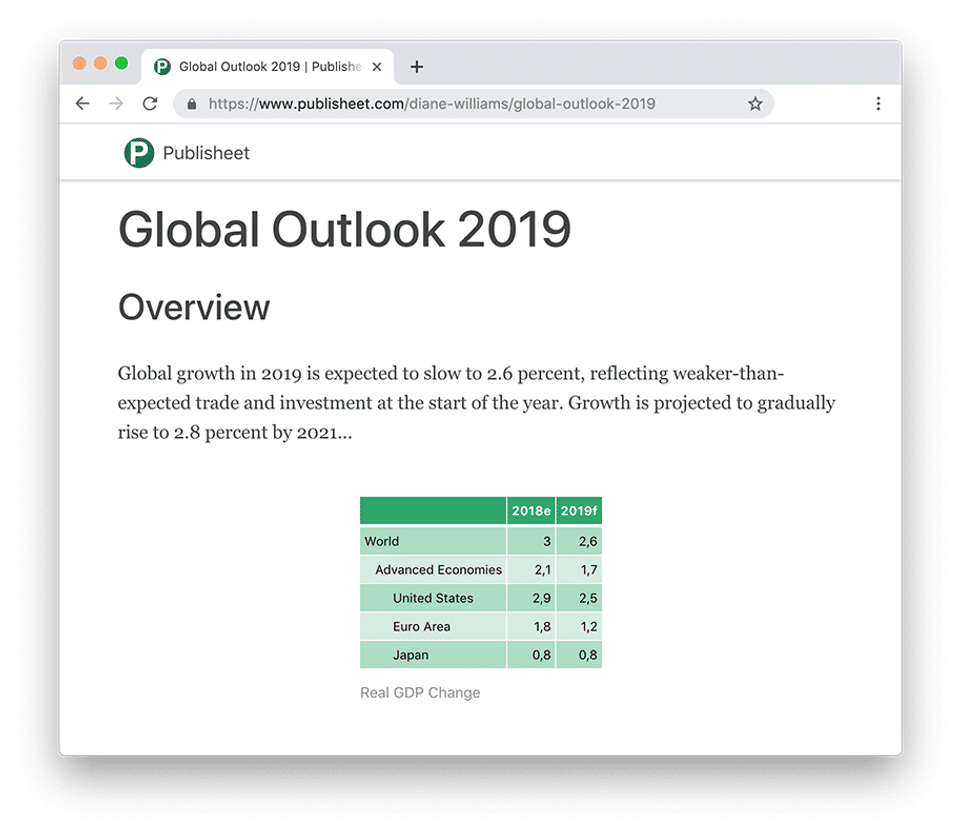Click the Overview section heading
This screenshot has width=960, height=825.
click(x=193, y=307)
